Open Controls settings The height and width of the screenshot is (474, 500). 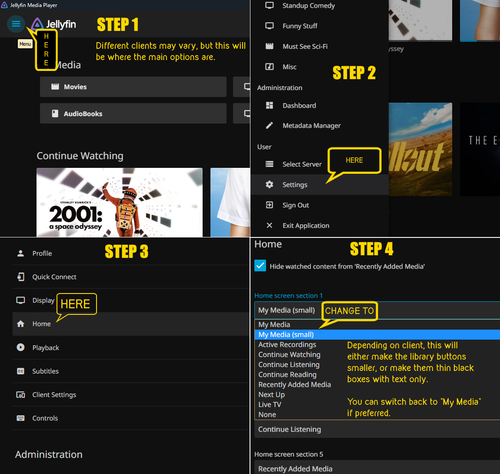pos(130,418)
